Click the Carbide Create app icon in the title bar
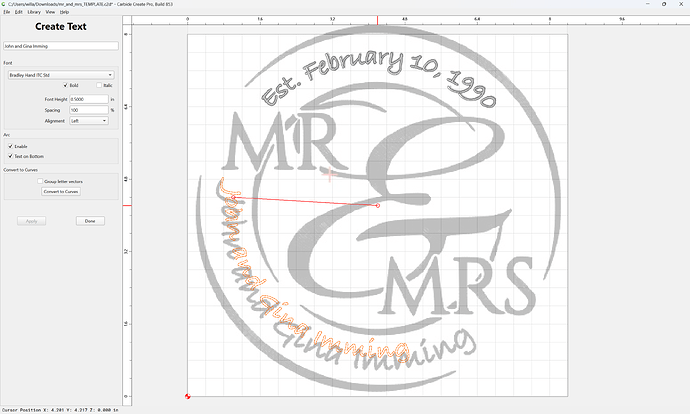Screen dimensions: 690x414 click(4, 4)
